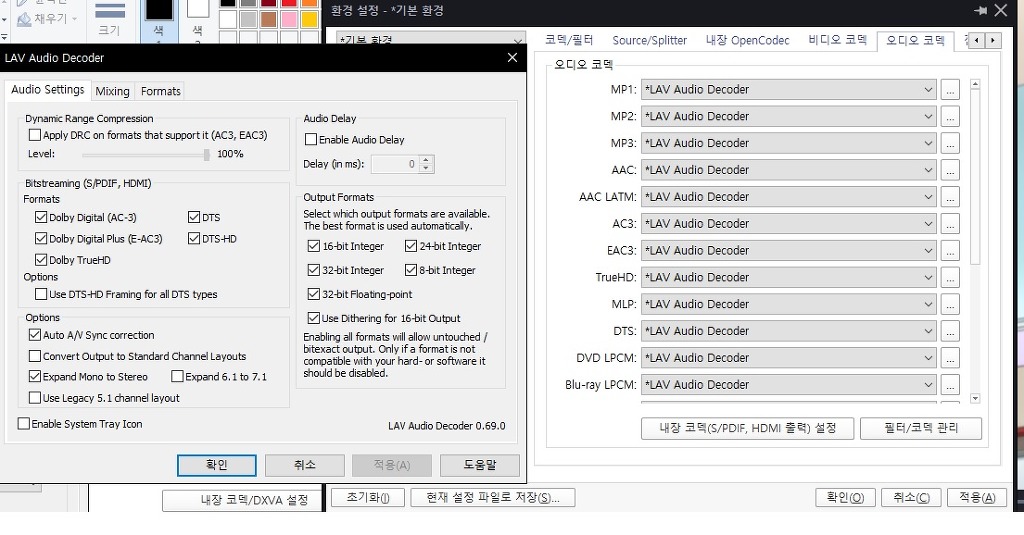Uncheck DTS-HD bitstreaming checkbox

[194, 238]
